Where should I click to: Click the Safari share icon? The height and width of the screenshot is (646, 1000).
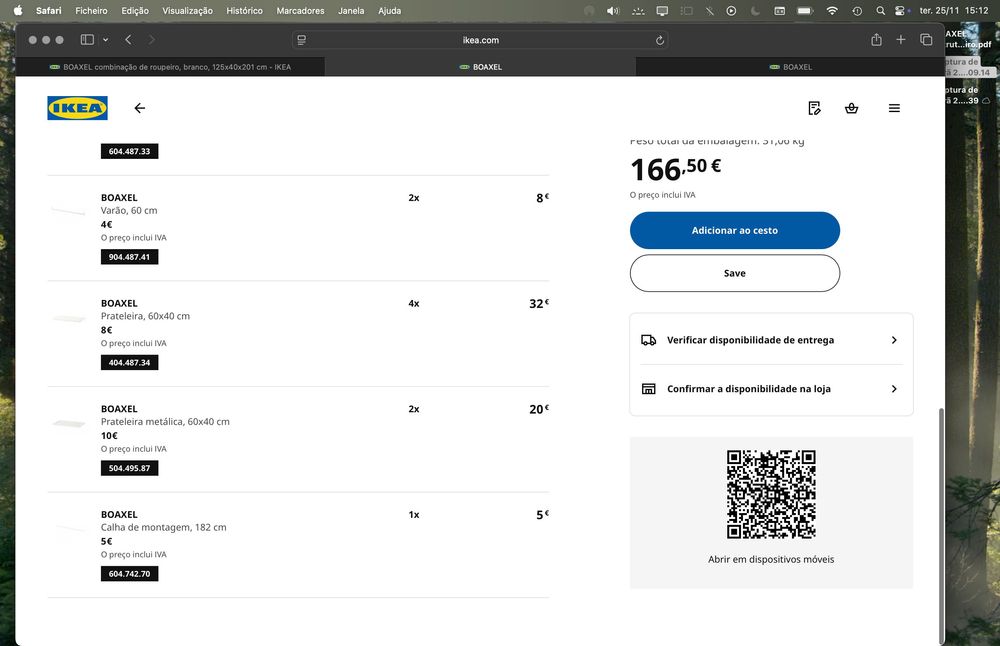coord(876,40)
